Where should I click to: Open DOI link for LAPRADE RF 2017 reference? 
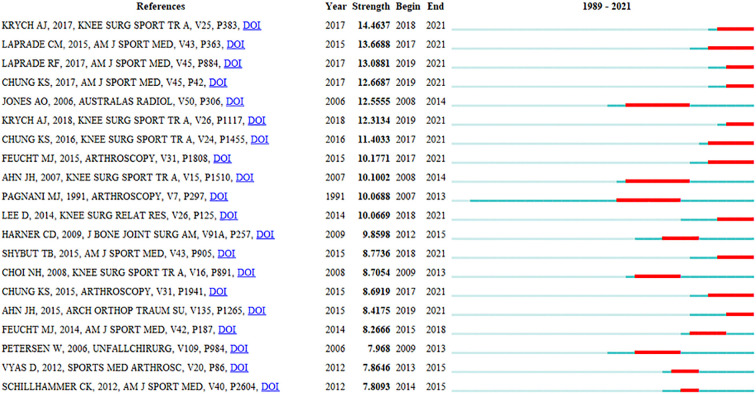click(x=233, y=64)
